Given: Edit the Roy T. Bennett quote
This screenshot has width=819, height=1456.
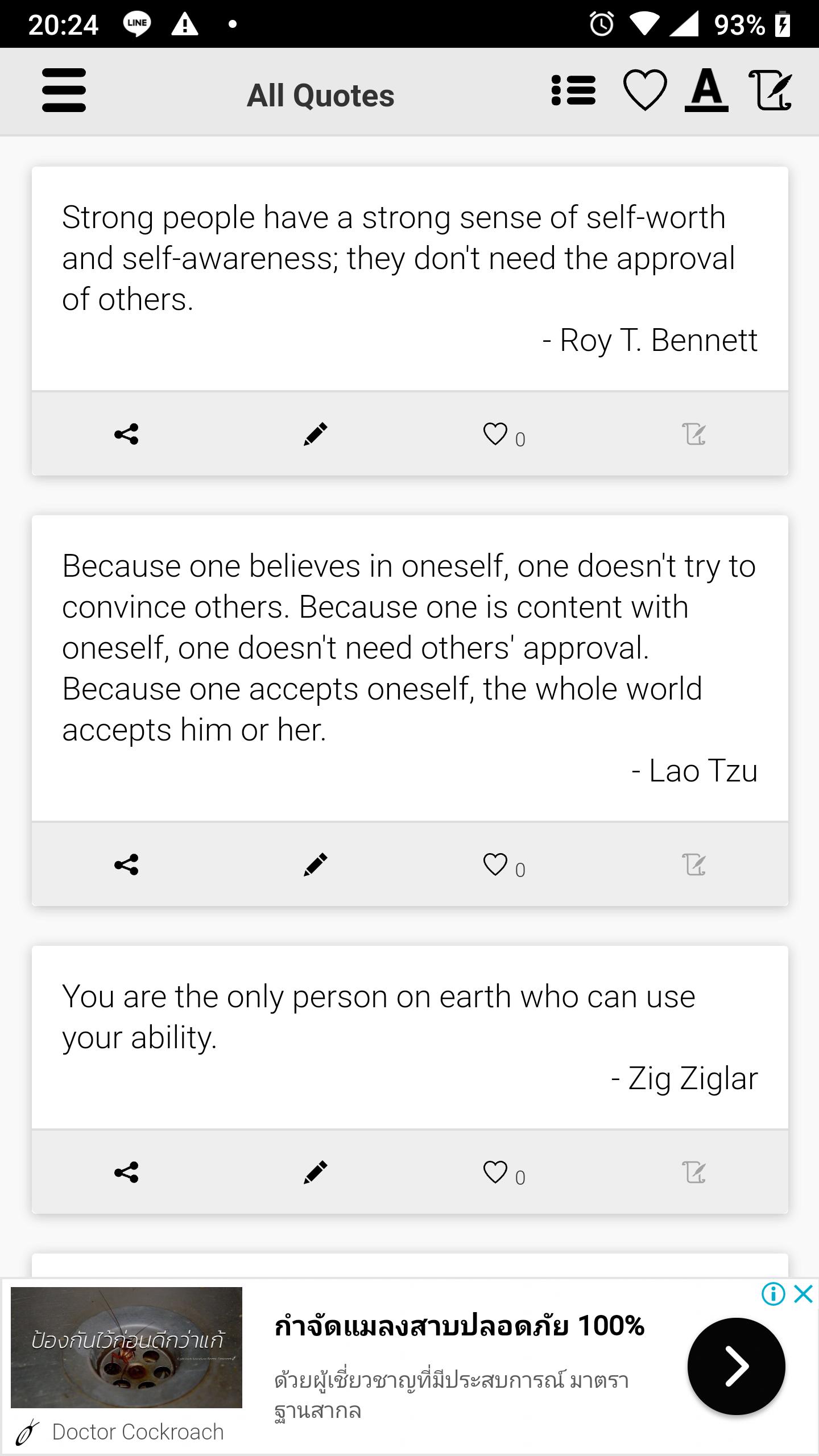Looking at the screenshot, I should click(316, 434).
